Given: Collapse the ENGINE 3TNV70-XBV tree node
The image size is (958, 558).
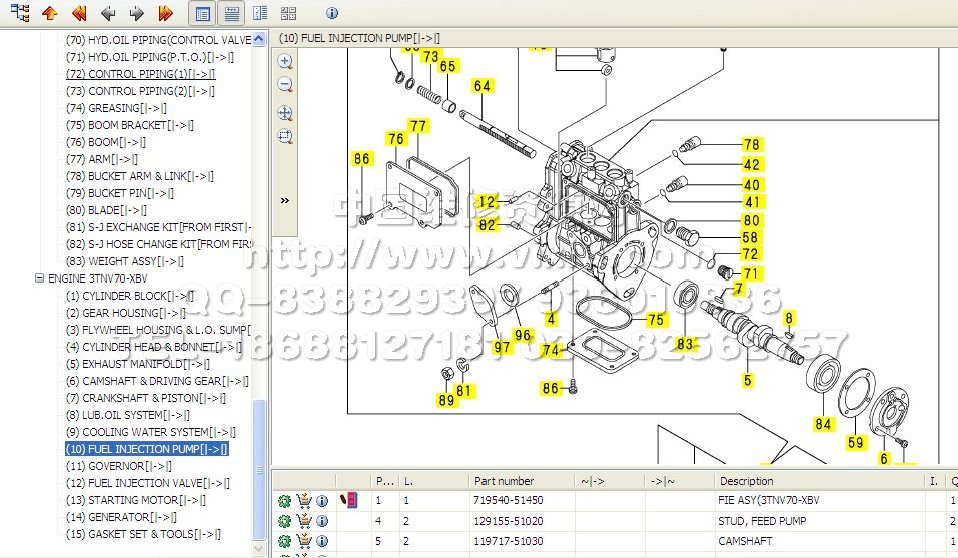Looking at the screenshot, I should [39, 279].
